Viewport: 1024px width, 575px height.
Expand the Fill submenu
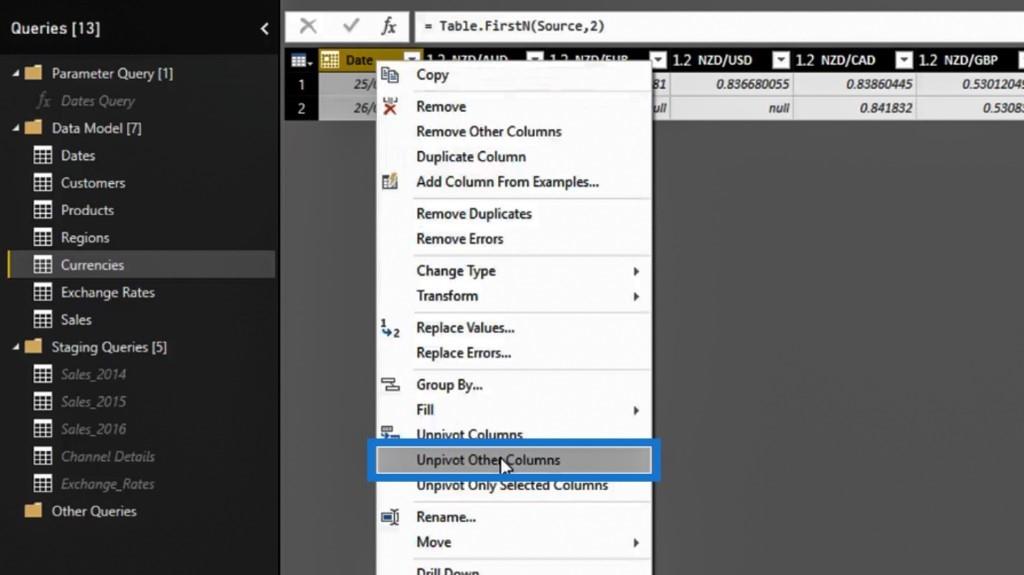(635, 410)
